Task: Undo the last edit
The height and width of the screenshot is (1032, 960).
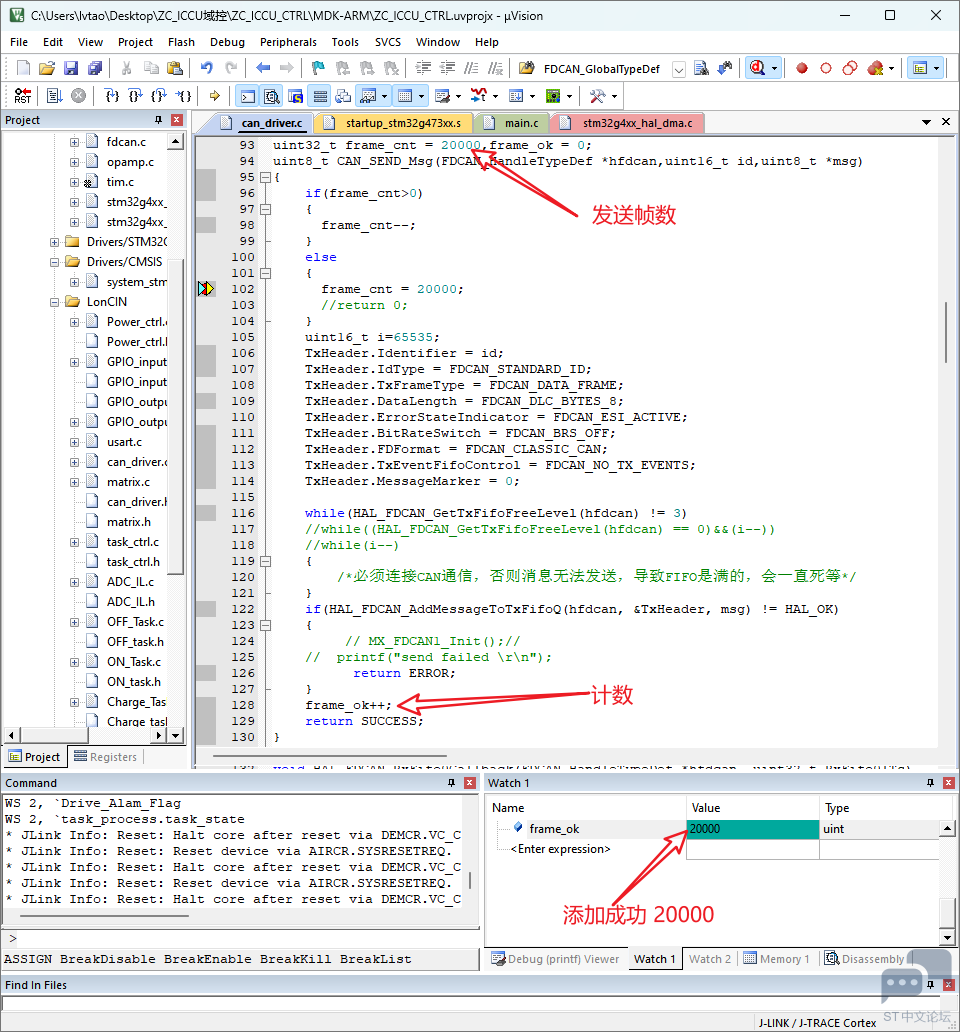Action: click(x=207, y=68)
